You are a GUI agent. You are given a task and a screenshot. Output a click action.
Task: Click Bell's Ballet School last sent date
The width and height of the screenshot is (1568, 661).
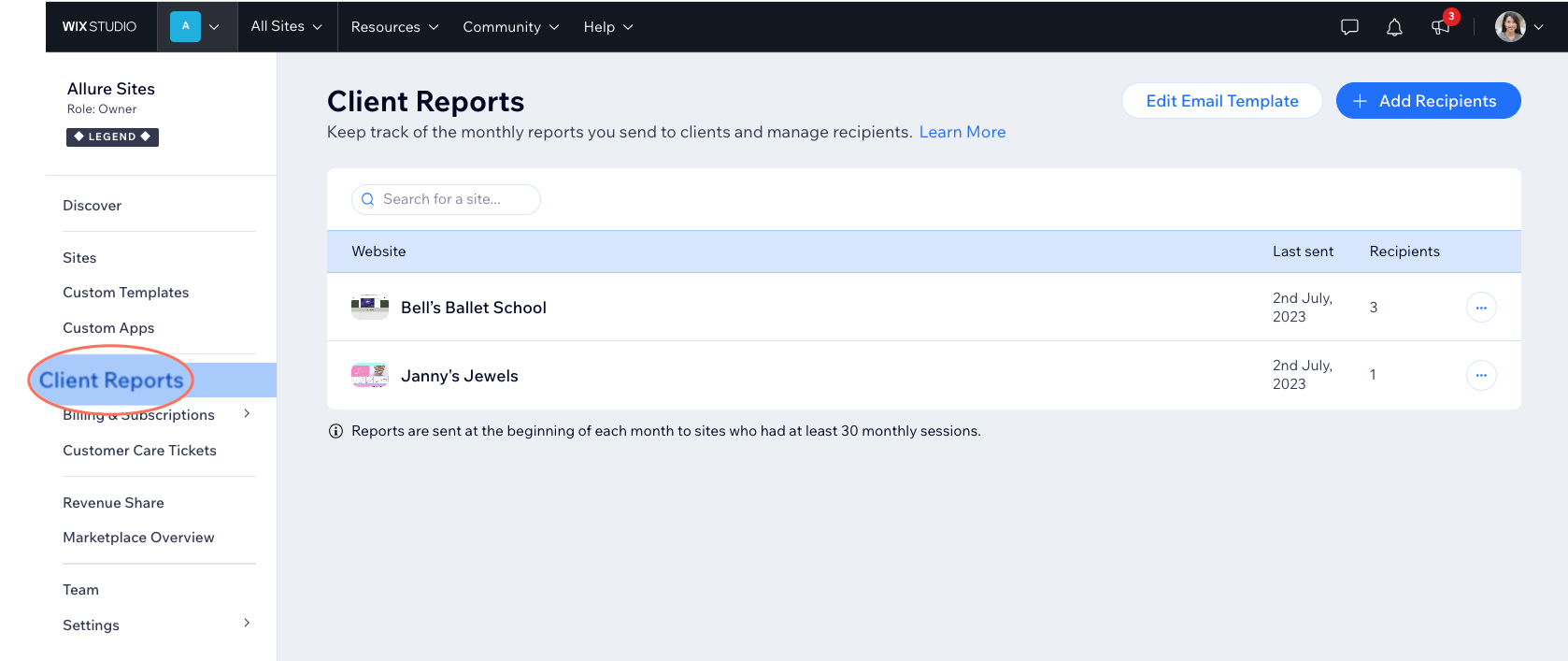coord(1303,308)
